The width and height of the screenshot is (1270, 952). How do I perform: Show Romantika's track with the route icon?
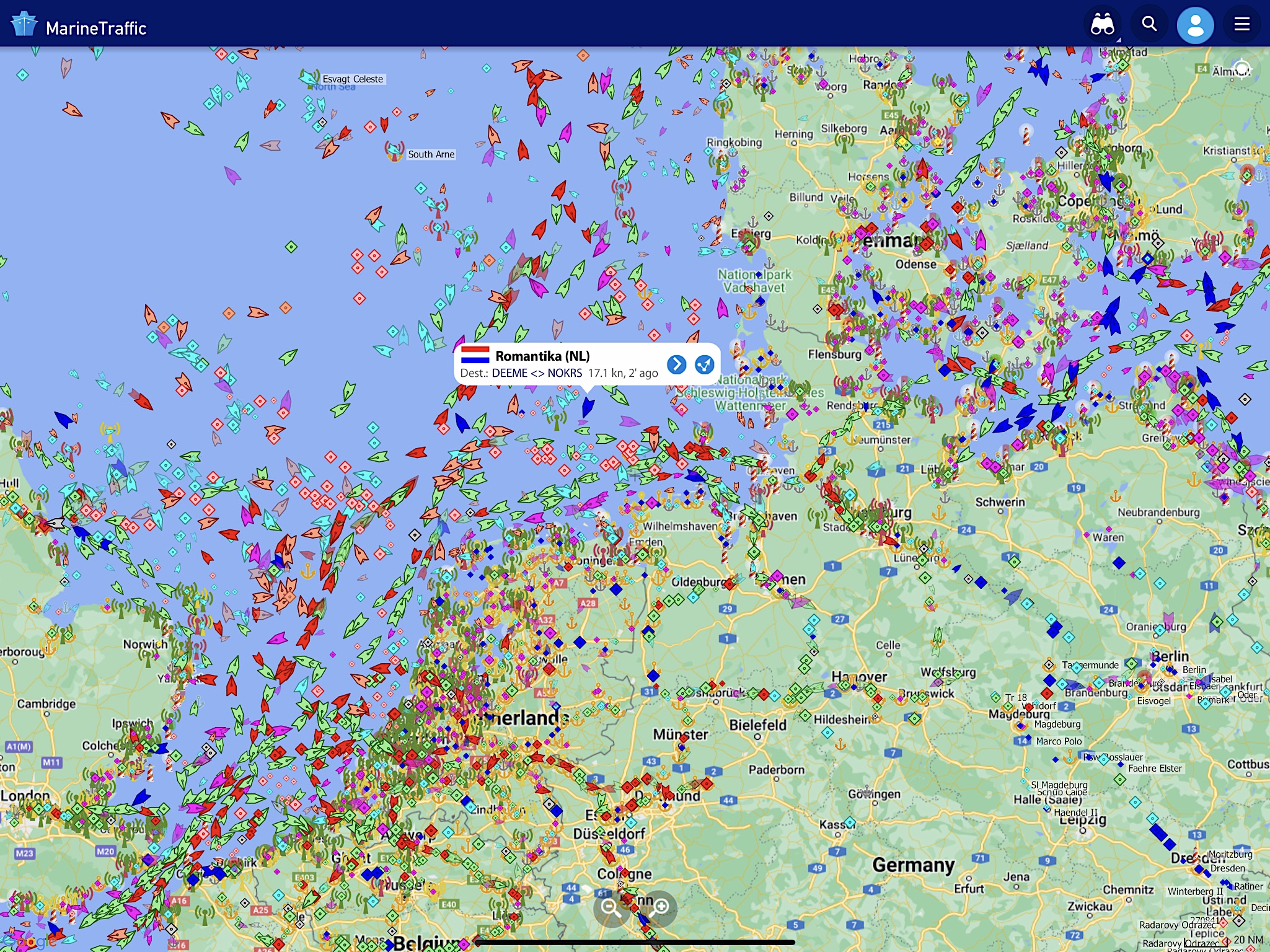(x=704, y=364)
